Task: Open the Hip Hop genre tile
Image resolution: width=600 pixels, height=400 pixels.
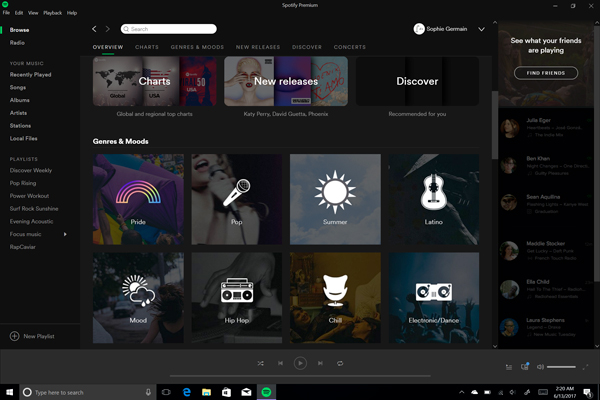Action: pyautogui.click(x=236, y=298)
